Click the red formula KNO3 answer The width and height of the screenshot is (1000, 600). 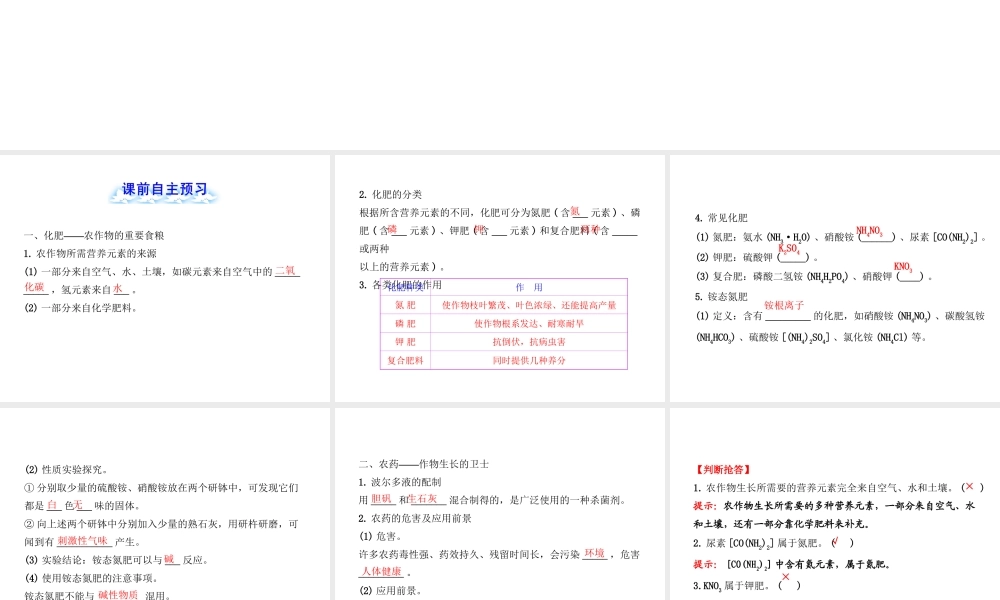point(903,267)
